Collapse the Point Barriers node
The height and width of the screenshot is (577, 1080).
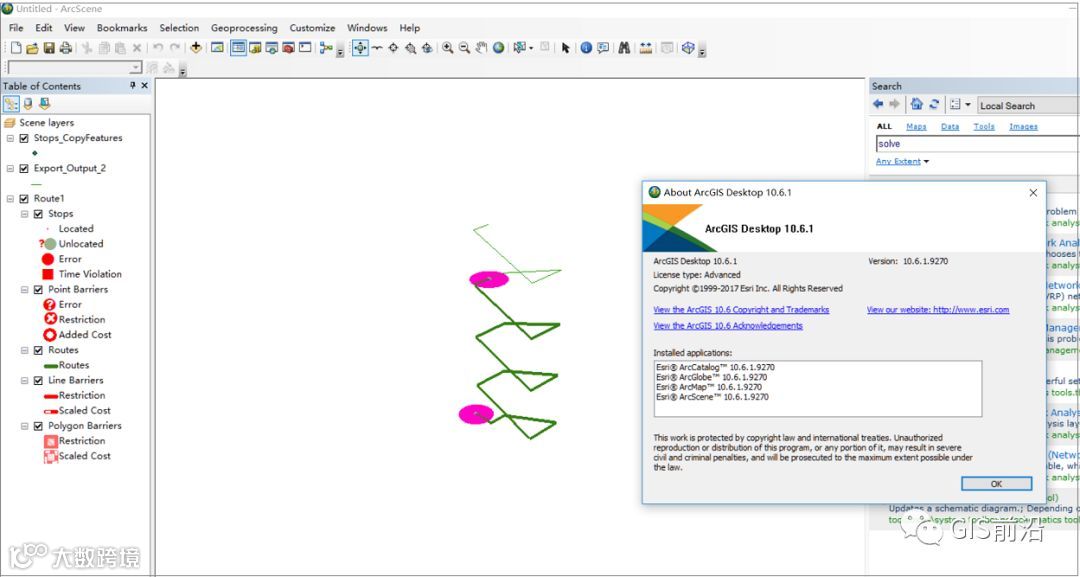coord(25,289)
